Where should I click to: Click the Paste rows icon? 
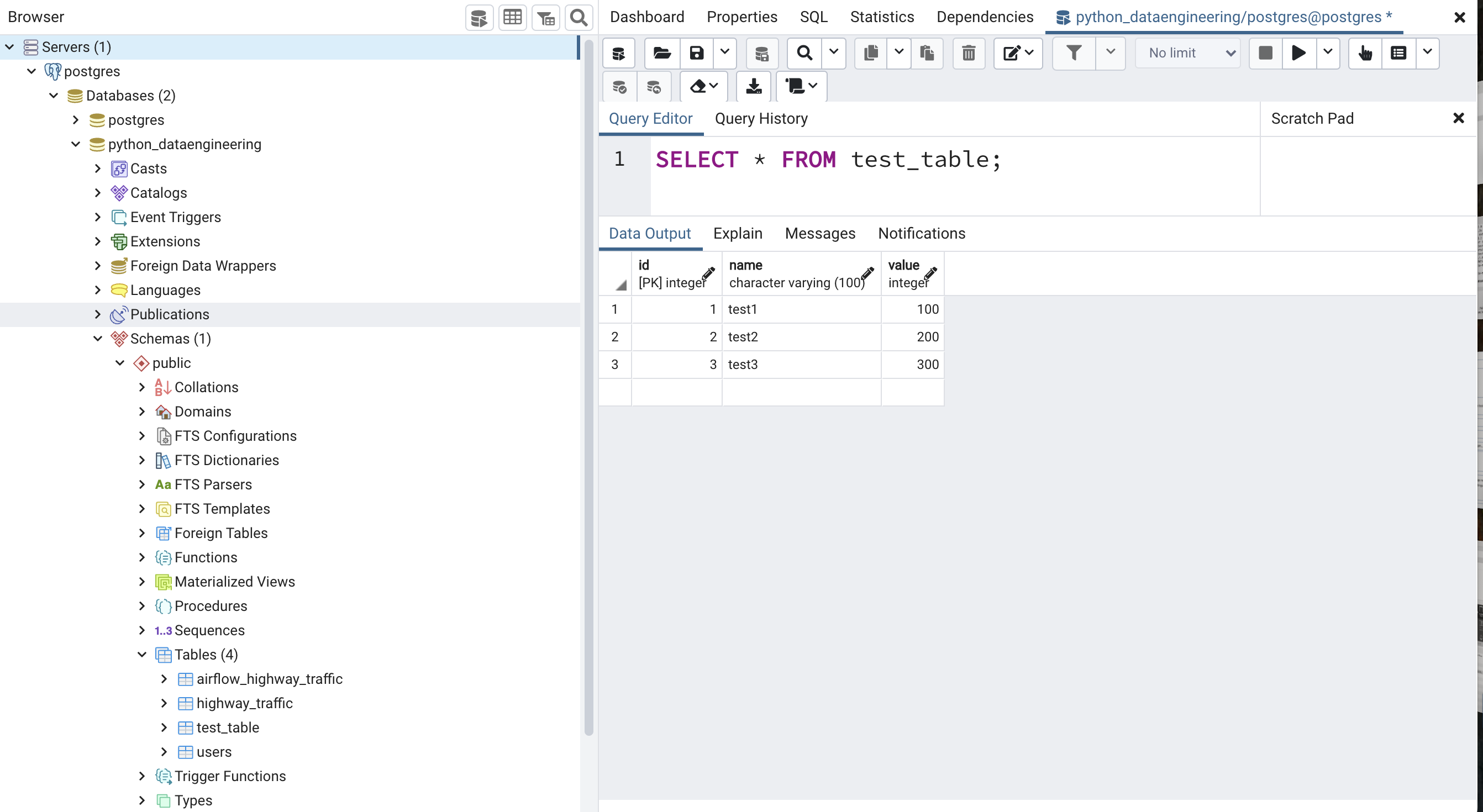(x=927, y=53)
